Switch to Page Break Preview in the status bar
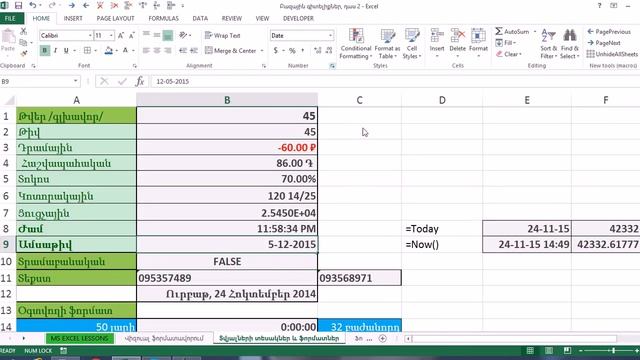The image size is (640, 360). 567,351
